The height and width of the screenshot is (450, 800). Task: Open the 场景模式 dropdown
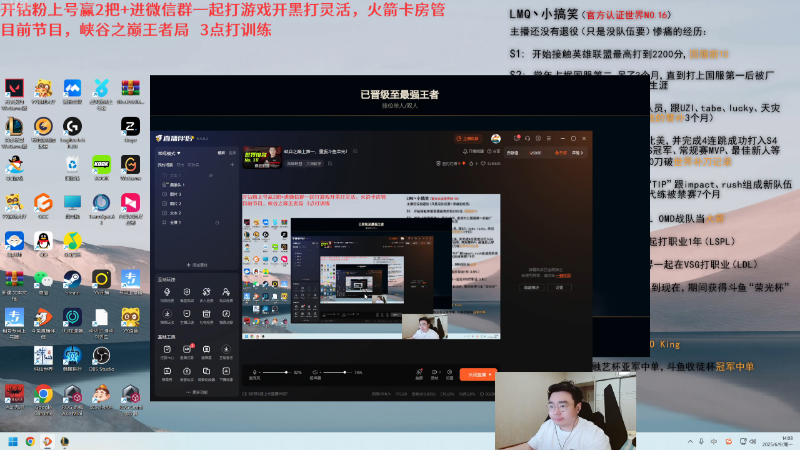click(169, 153)
